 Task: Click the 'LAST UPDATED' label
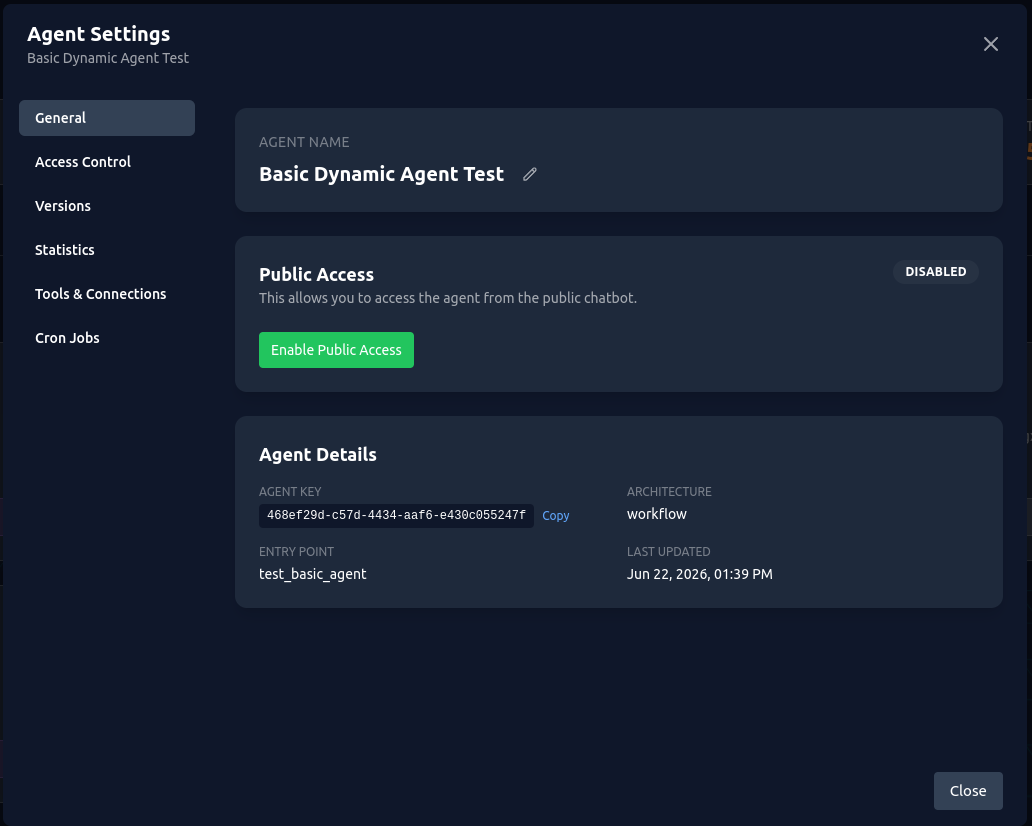tap(669, 552)
